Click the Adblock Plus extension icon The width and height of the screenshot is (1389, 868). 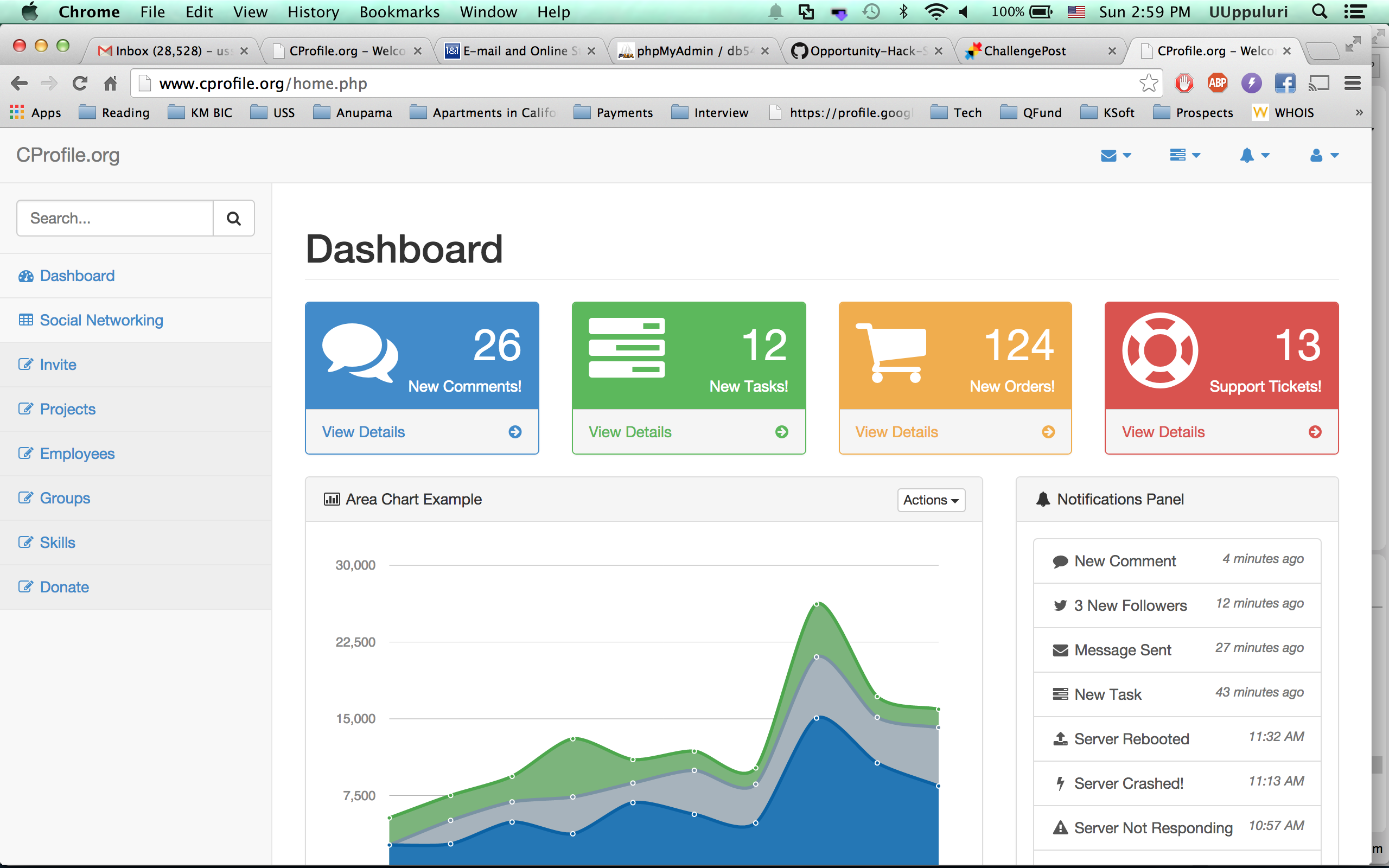point(1217,83)
